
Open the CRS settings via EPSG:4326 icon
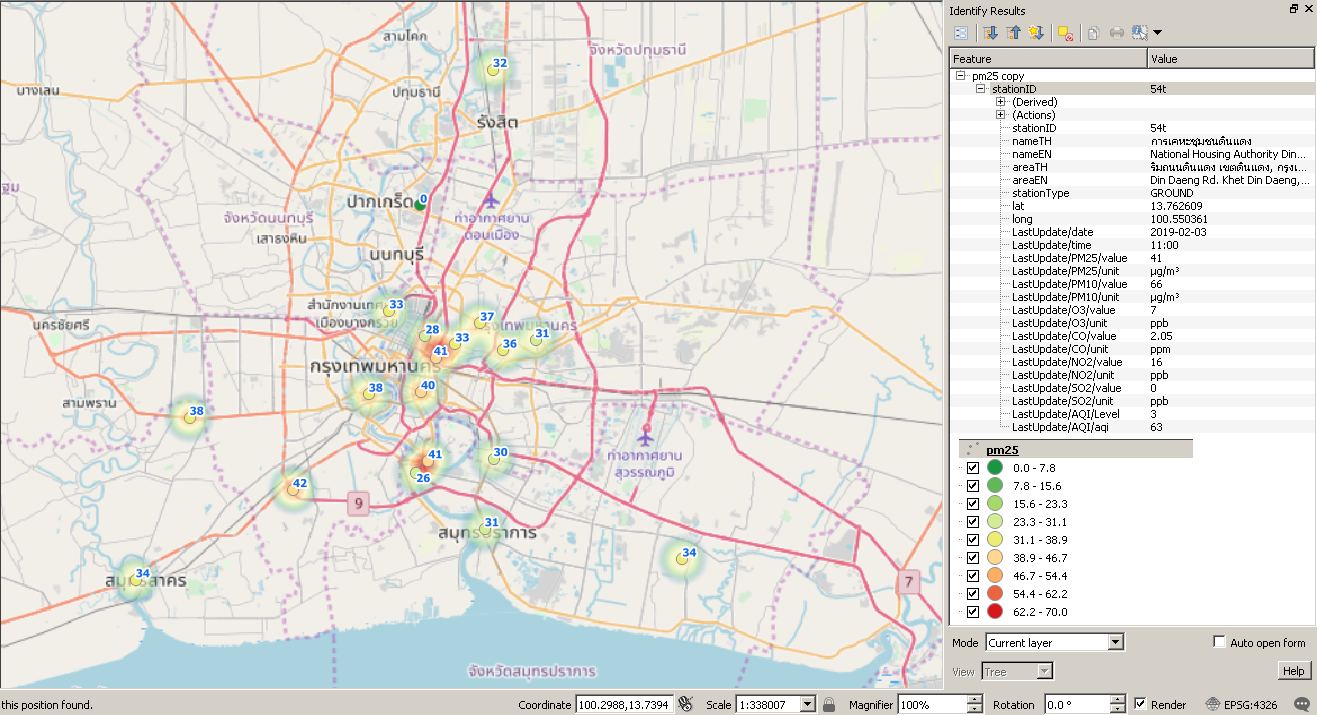pyautogui.click(x=1213, y=704)
